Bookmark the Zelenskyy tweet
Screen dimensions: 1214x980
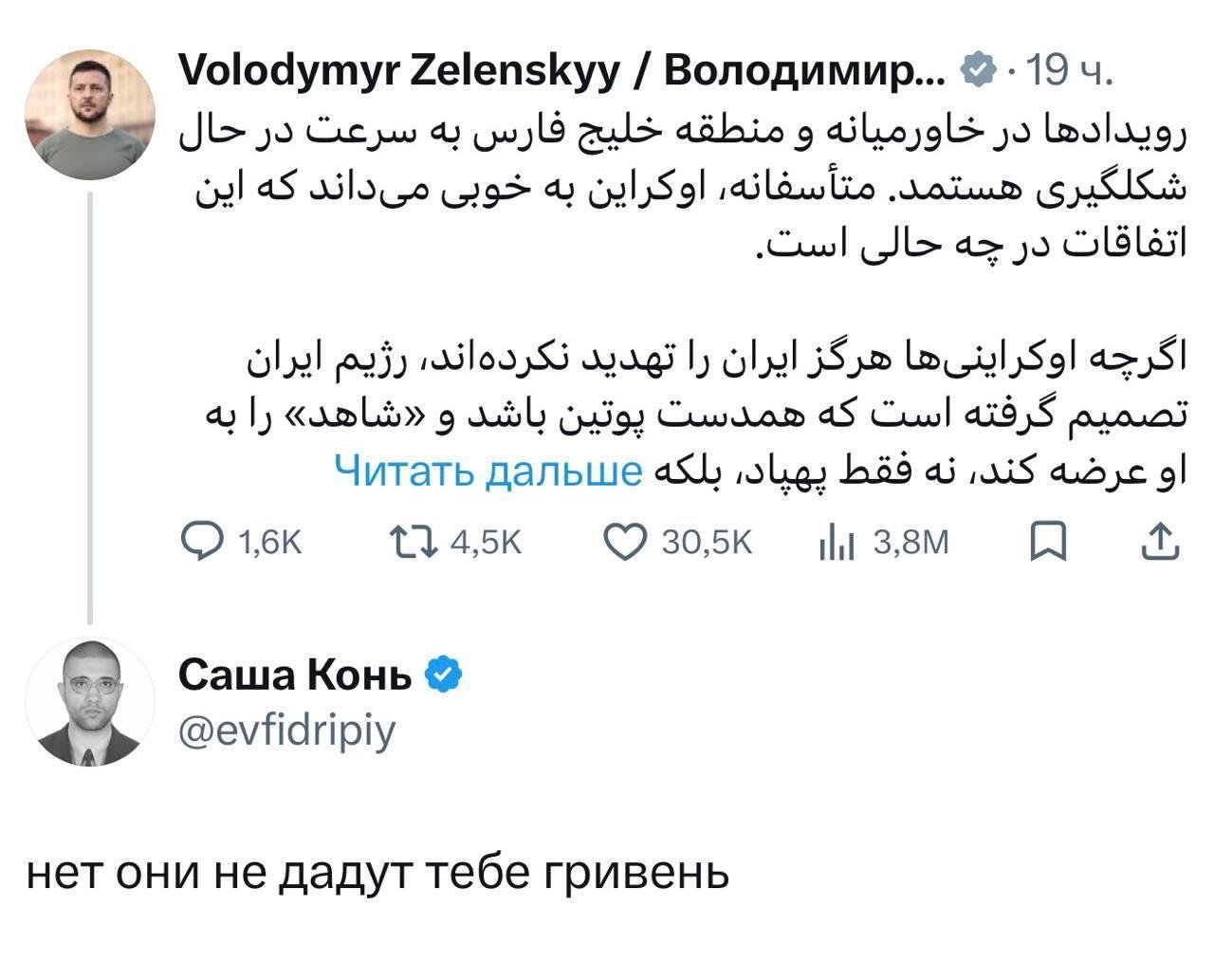[x=1049, y=541]
